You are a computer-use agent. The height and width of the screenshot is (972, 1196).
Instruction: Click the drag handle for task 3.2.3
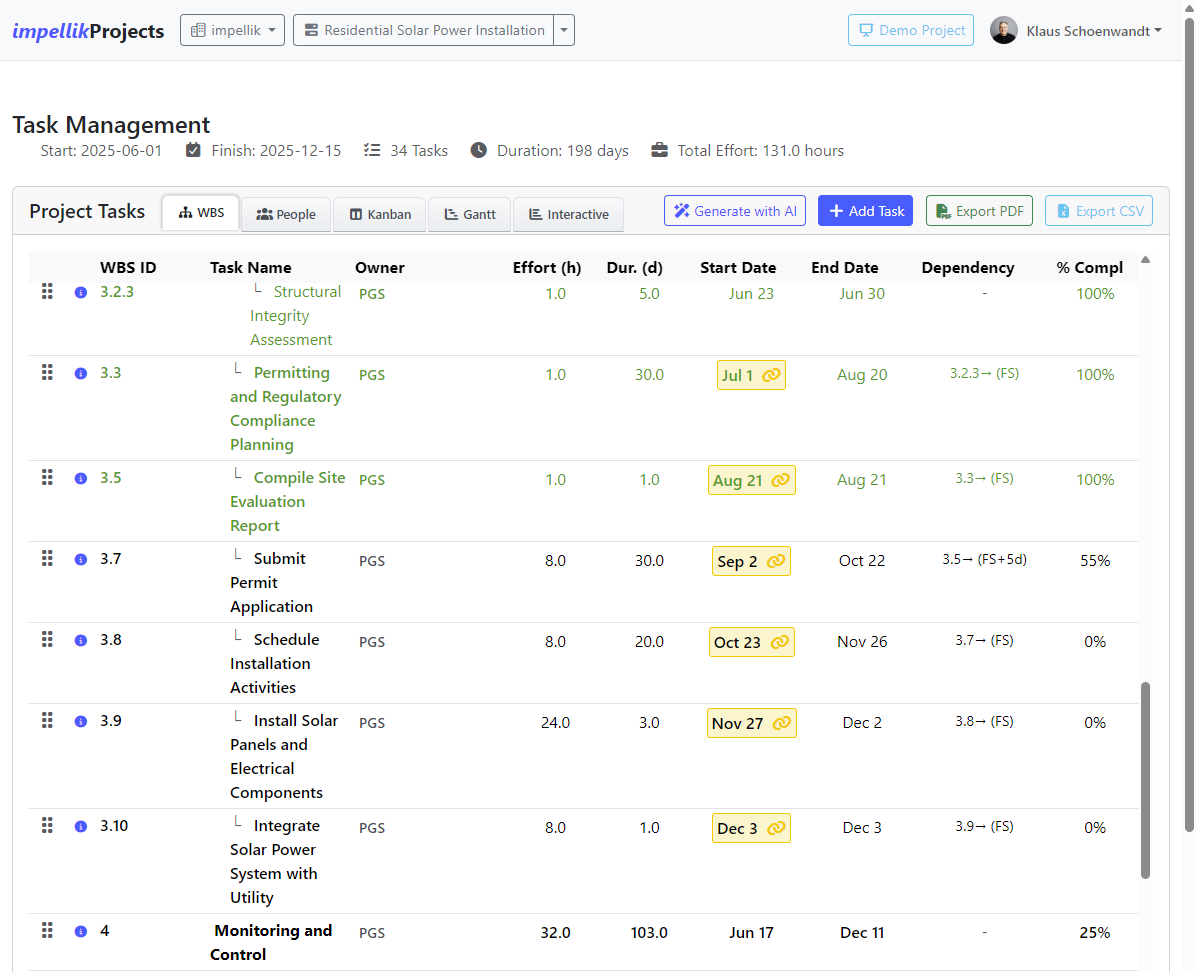(47, 291)
